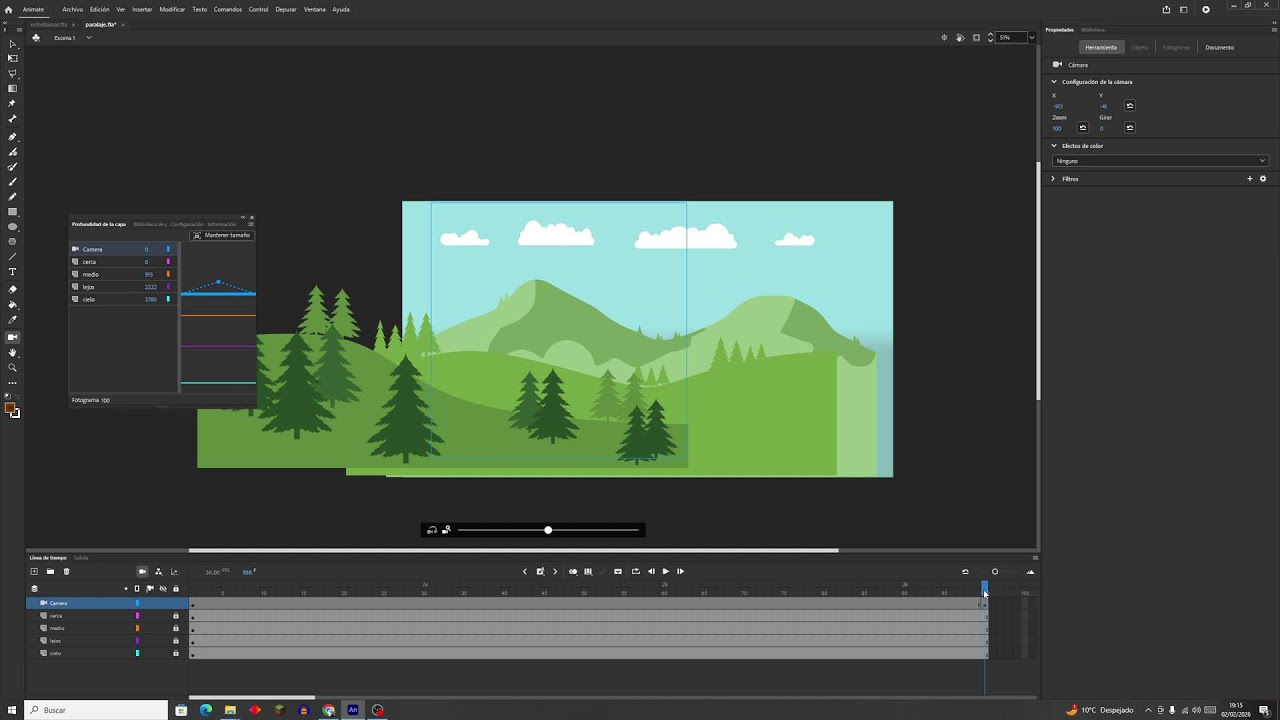Toggle loop playback in the timeline

click(x=635, y=571)
